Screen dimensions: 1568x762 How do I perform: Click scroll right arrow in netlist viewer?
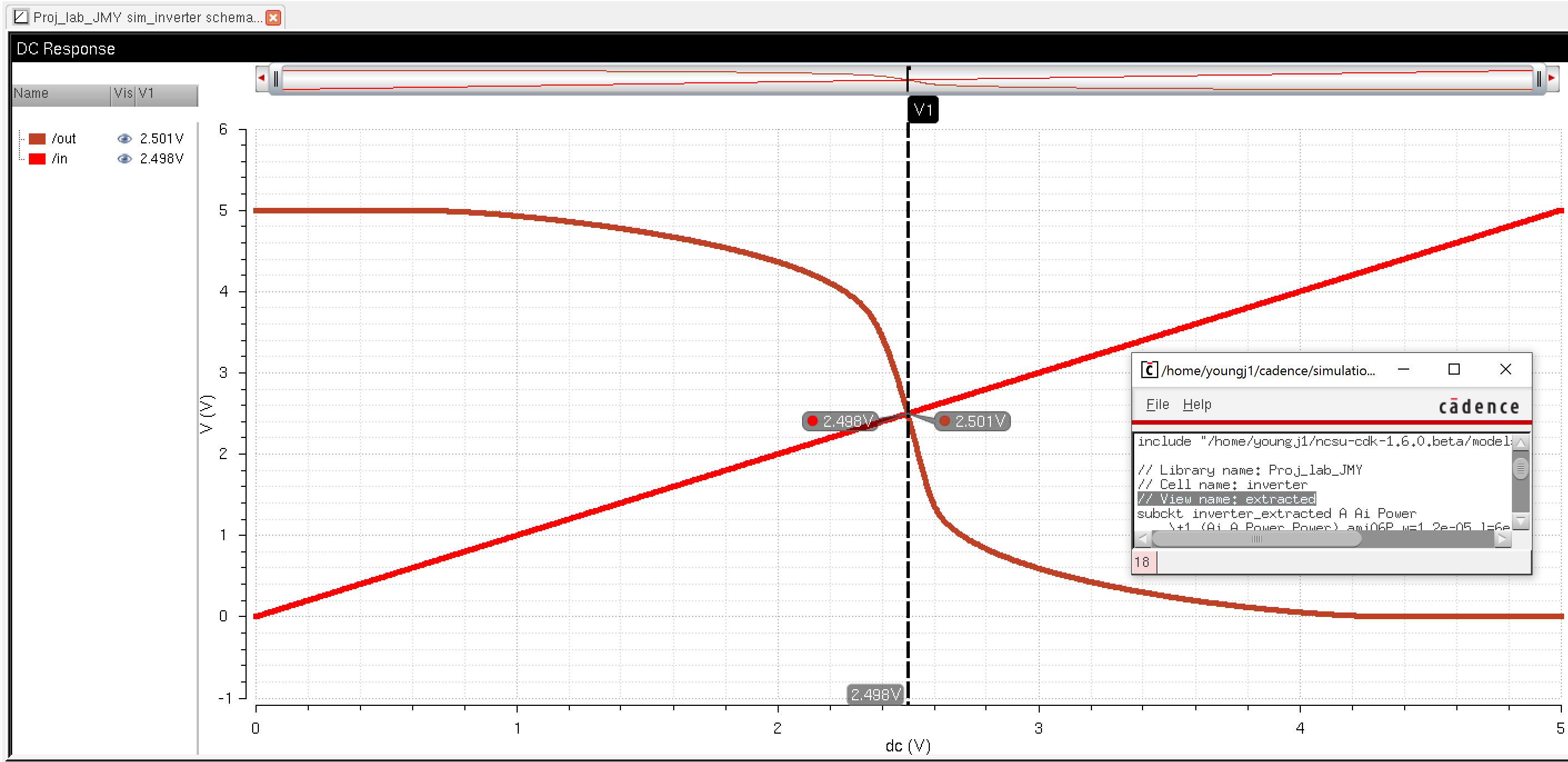click(x=1503, y=539)
